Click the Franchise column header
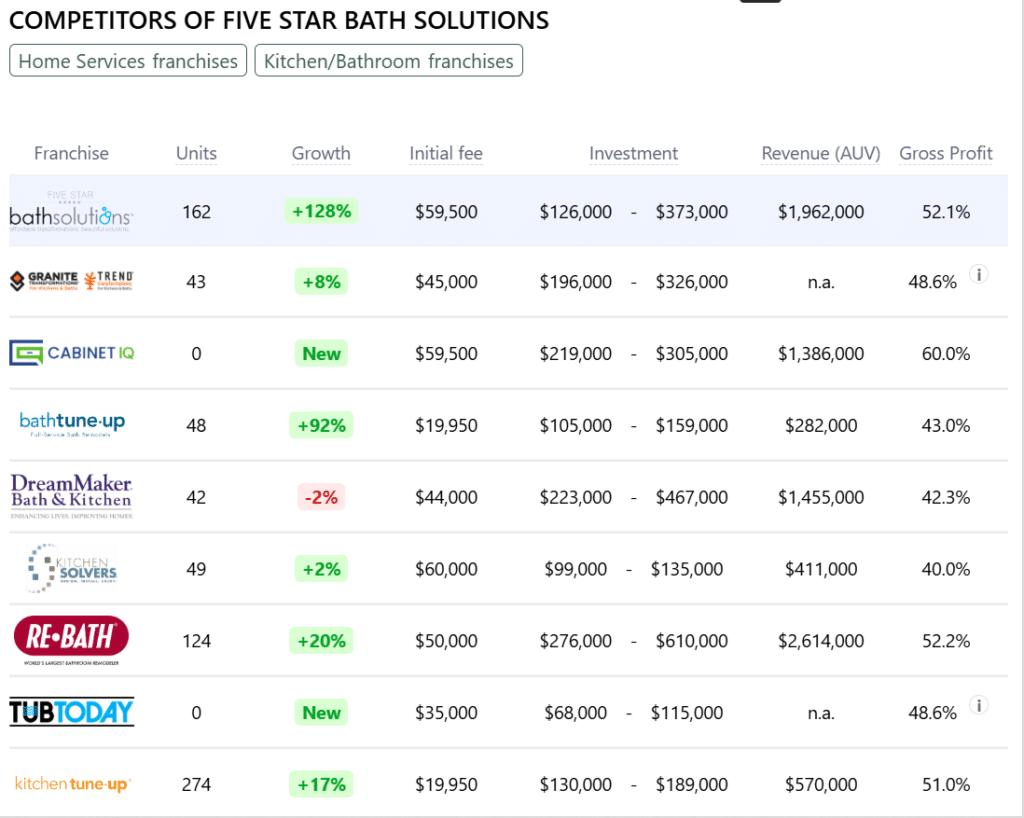Screen dimensions: 1024x818 click(71, 153)
